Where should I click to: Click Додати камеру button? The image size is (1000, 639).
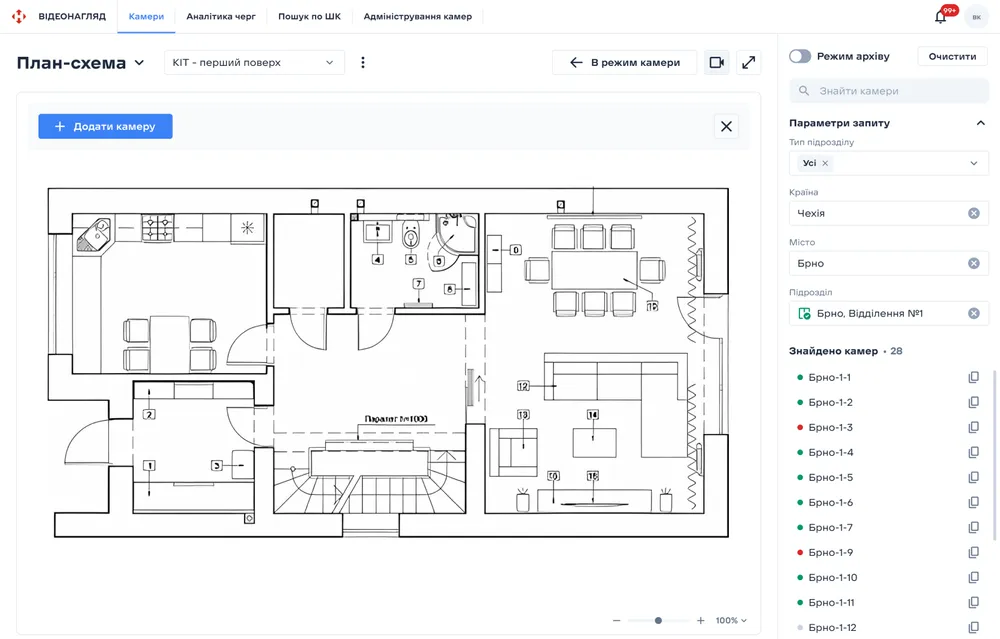click(x=105, y=126)
